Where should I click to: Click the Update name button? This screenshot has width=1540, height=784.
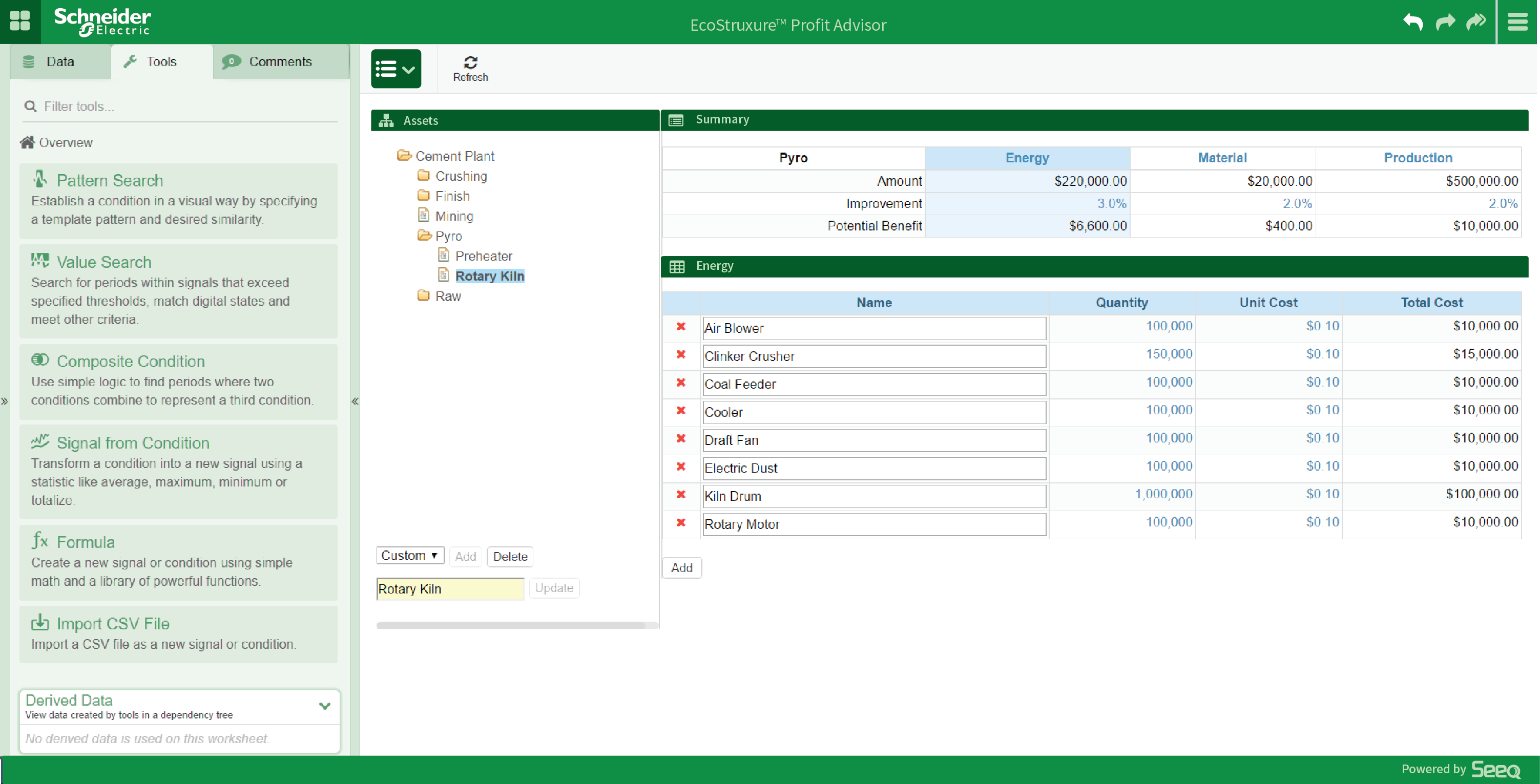554,588
